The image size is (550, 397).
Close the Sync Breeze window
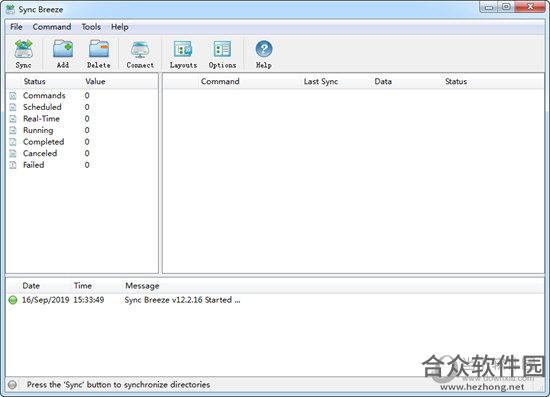530,7
